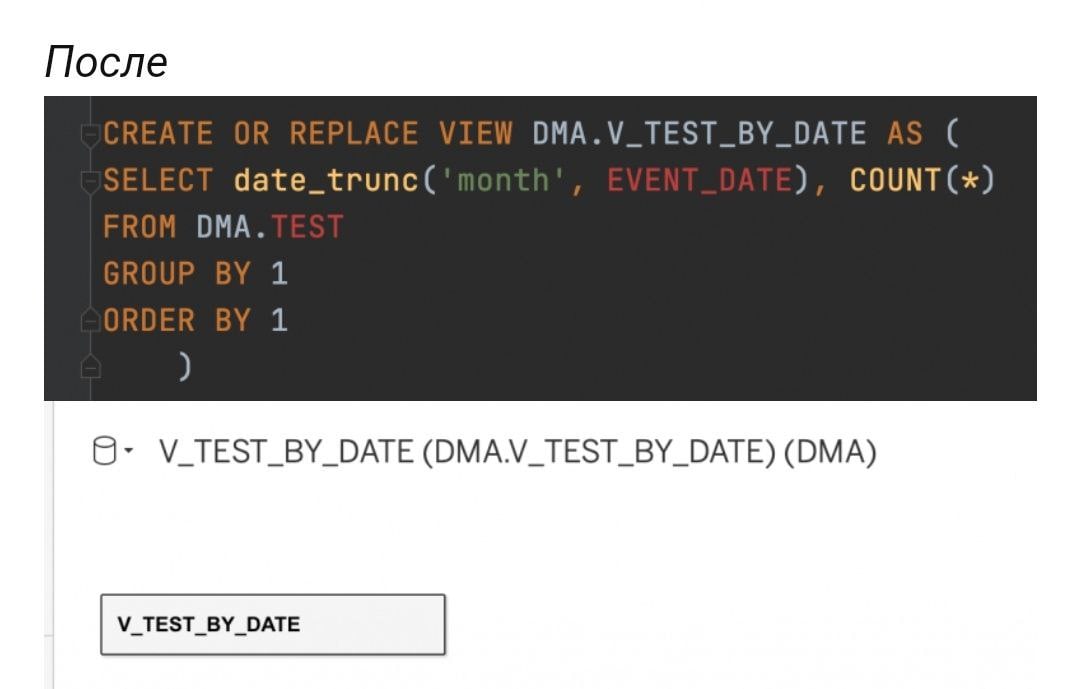Click the EVENT_DATE column in the SELECT line

(x=700, y=181)
